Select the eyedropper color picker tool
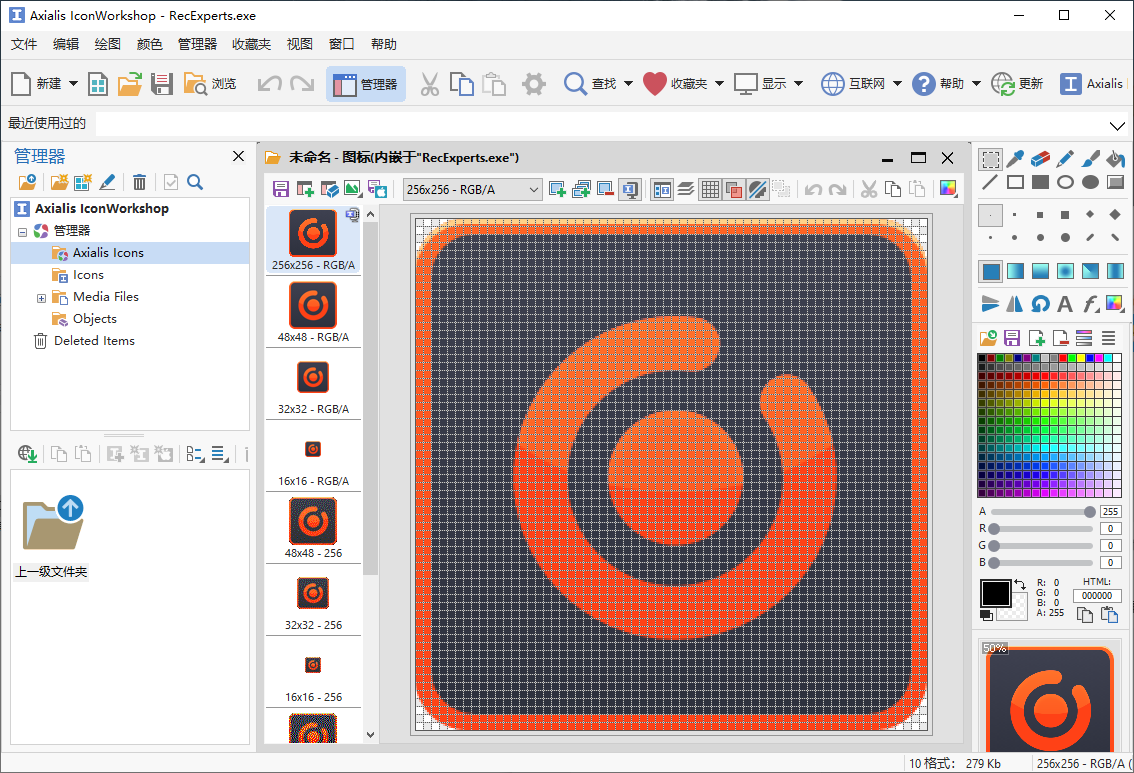Viewport: 1134px width, 773px height. click(1015, 159)
